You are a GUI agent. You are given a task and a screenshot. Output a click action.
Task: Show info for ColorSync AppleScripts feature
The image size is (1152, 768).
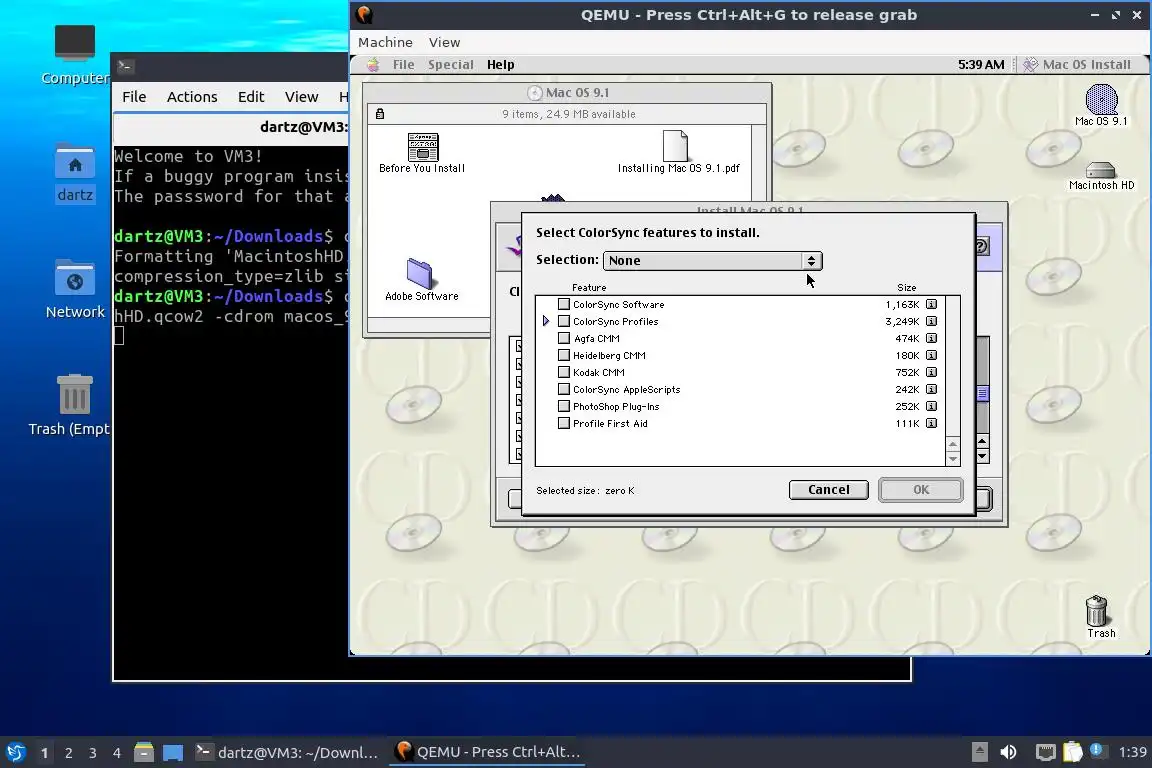[x=931, y=390]
